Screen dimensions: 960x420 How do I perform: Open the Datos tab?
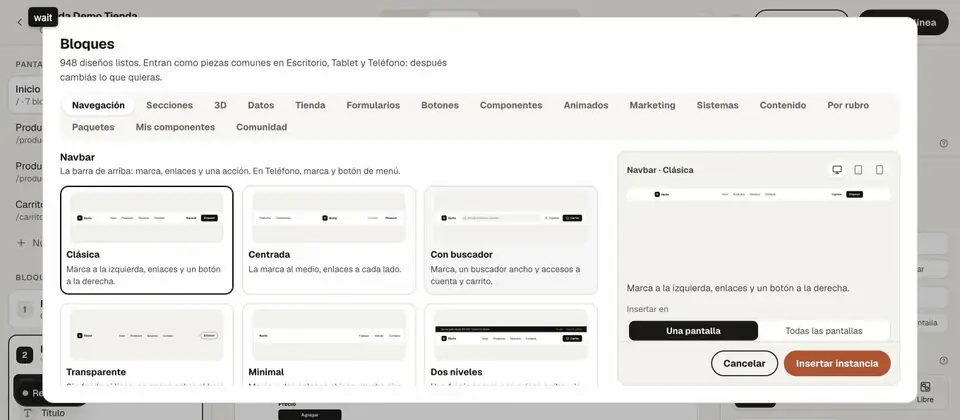click(x=261, y=105)
